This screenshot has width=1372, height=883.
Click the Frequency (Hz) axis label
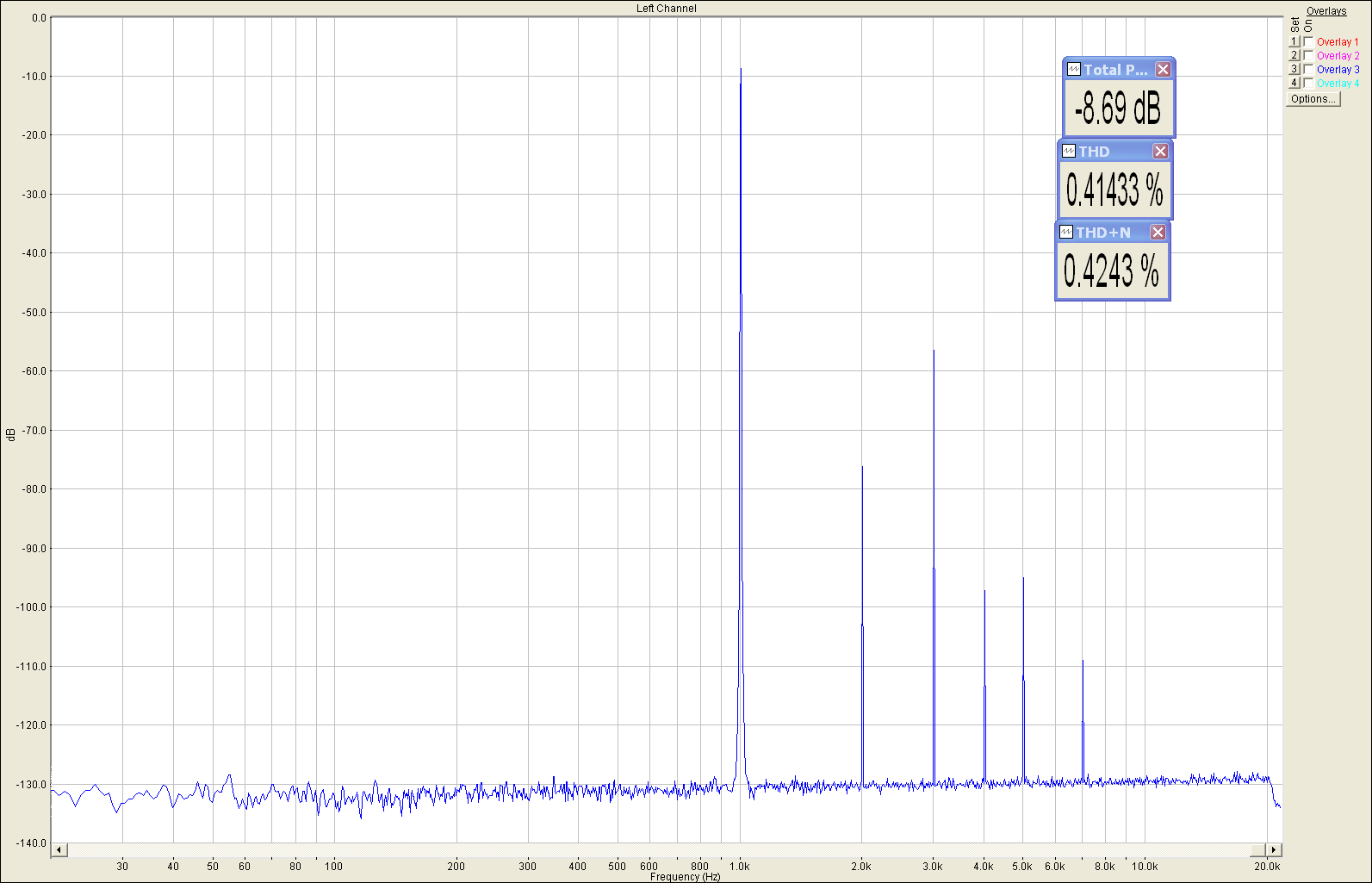(x=685, y=877)
